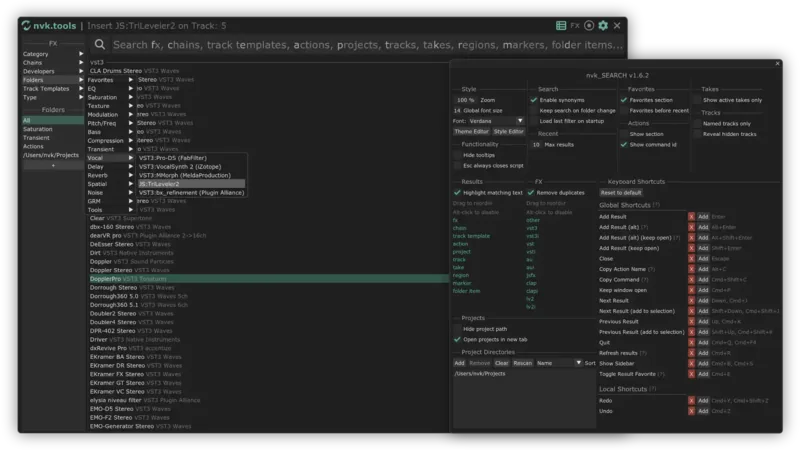800x450 pixels.
Task: Expand Track Templates submenu in sidebar
Action: 53,88
